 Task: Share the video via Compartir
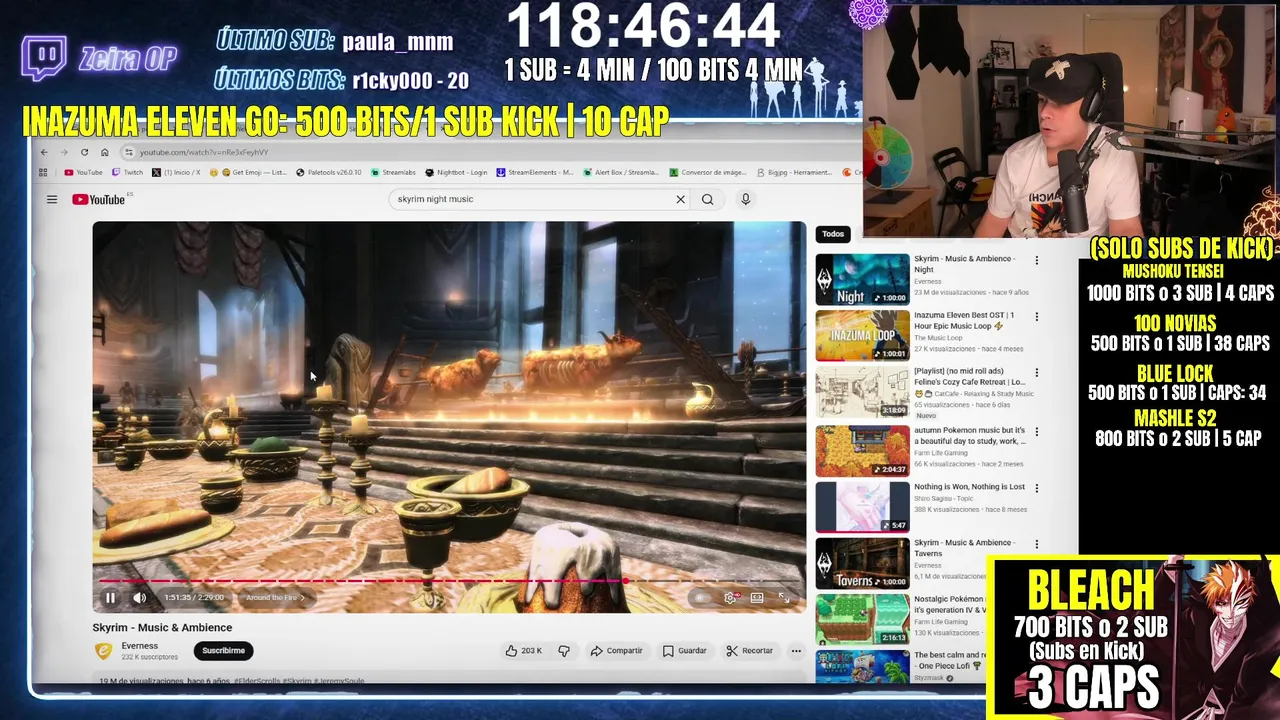pyautogui.click(x=616, y=651)
